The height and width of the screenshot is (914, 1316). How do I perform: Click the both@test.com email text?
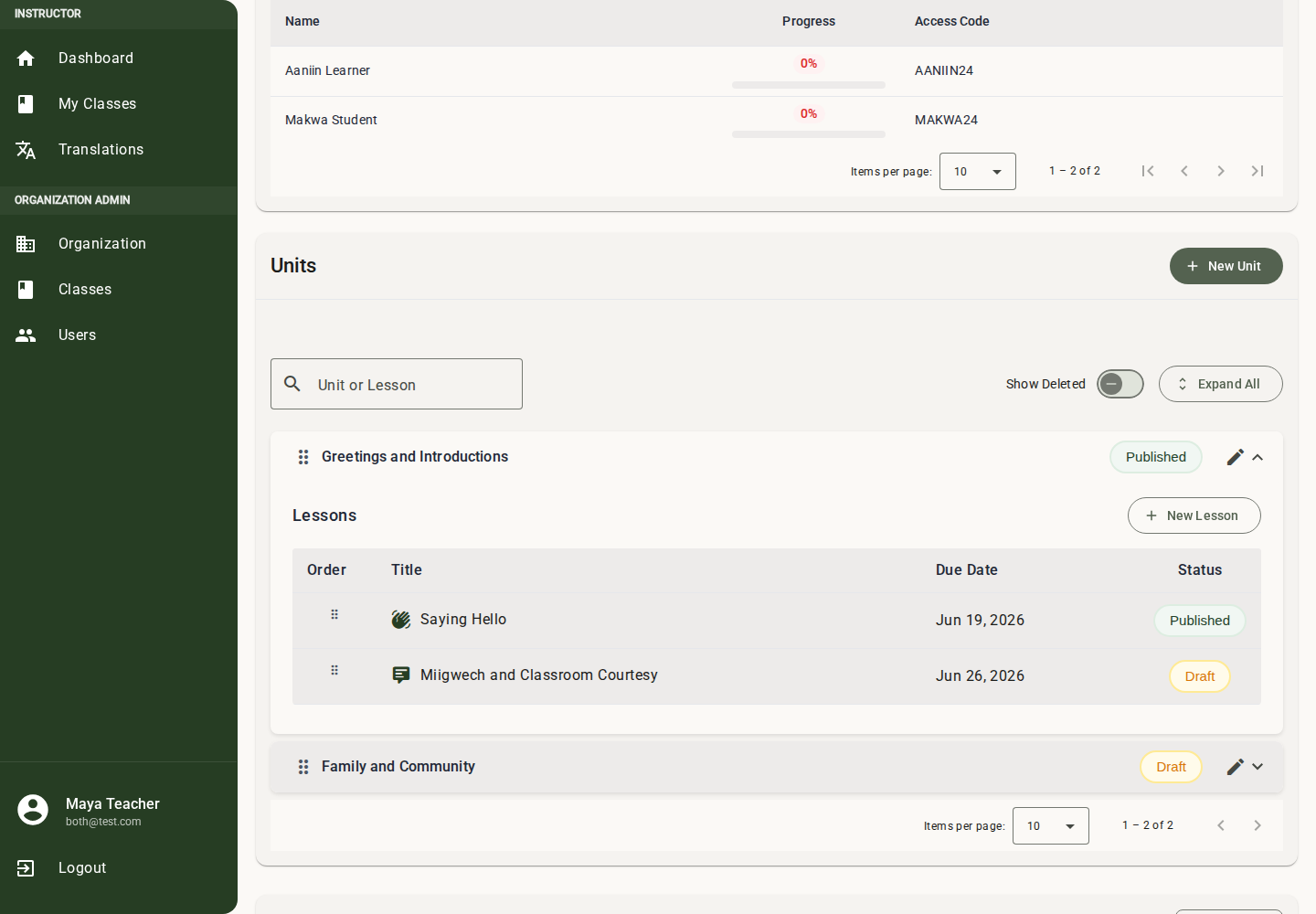point(103,822)
